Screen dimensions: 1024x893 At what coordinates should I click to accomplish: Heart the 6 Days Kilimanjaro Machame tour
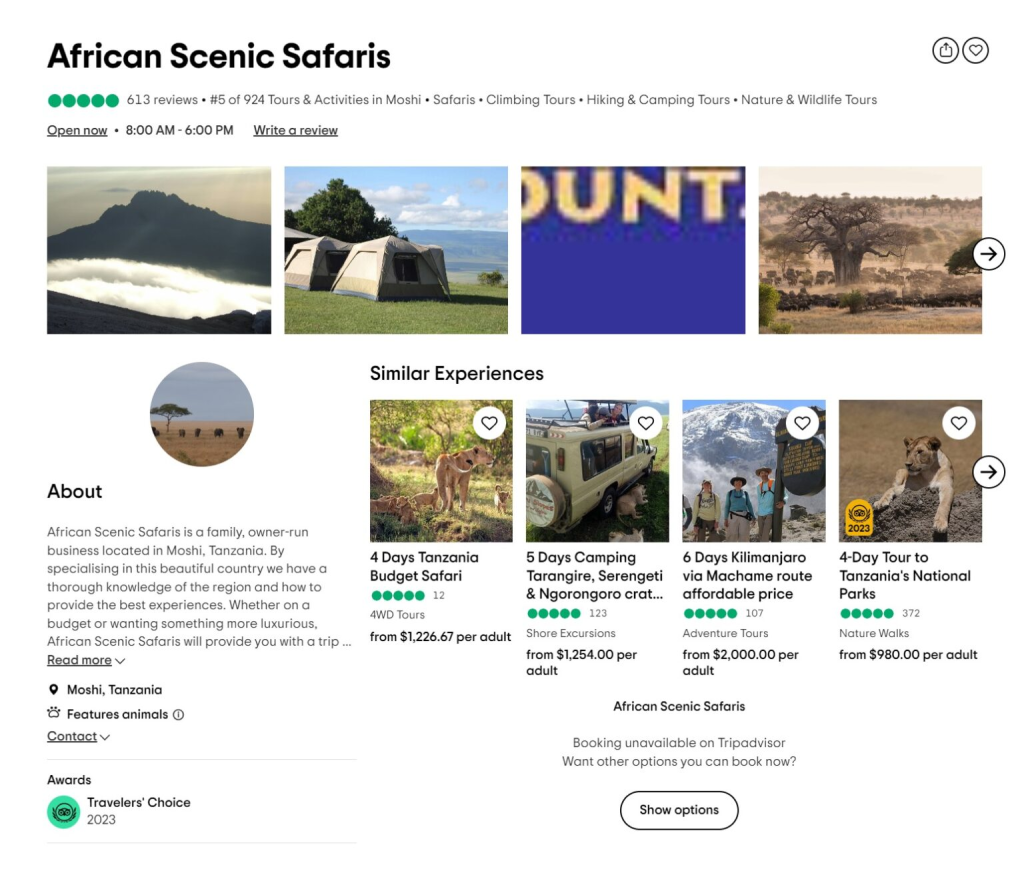pyautogui.click(x=802, y=423)
